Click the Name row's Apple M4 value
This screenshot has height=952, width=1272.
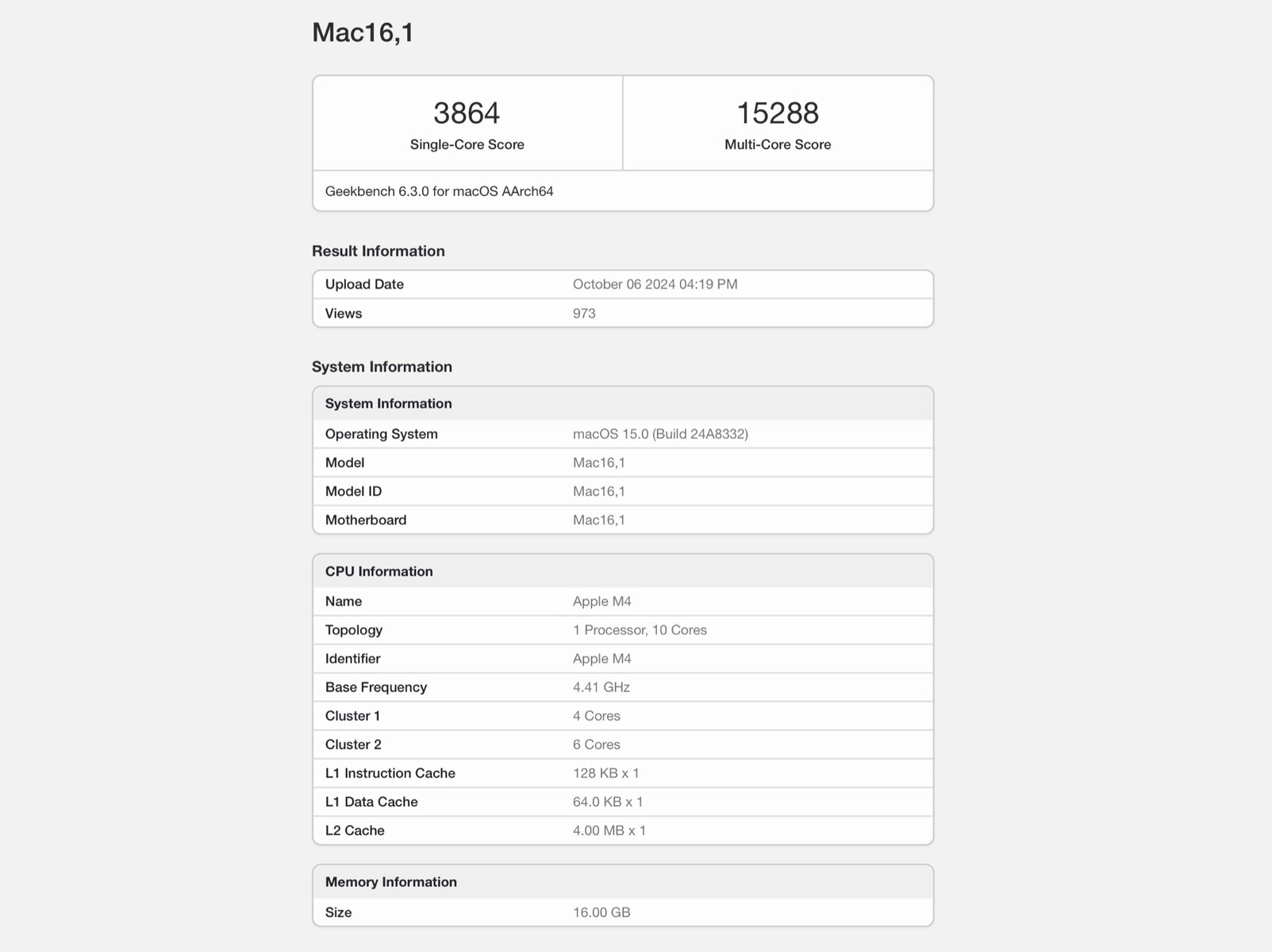[x=601, y=601]
